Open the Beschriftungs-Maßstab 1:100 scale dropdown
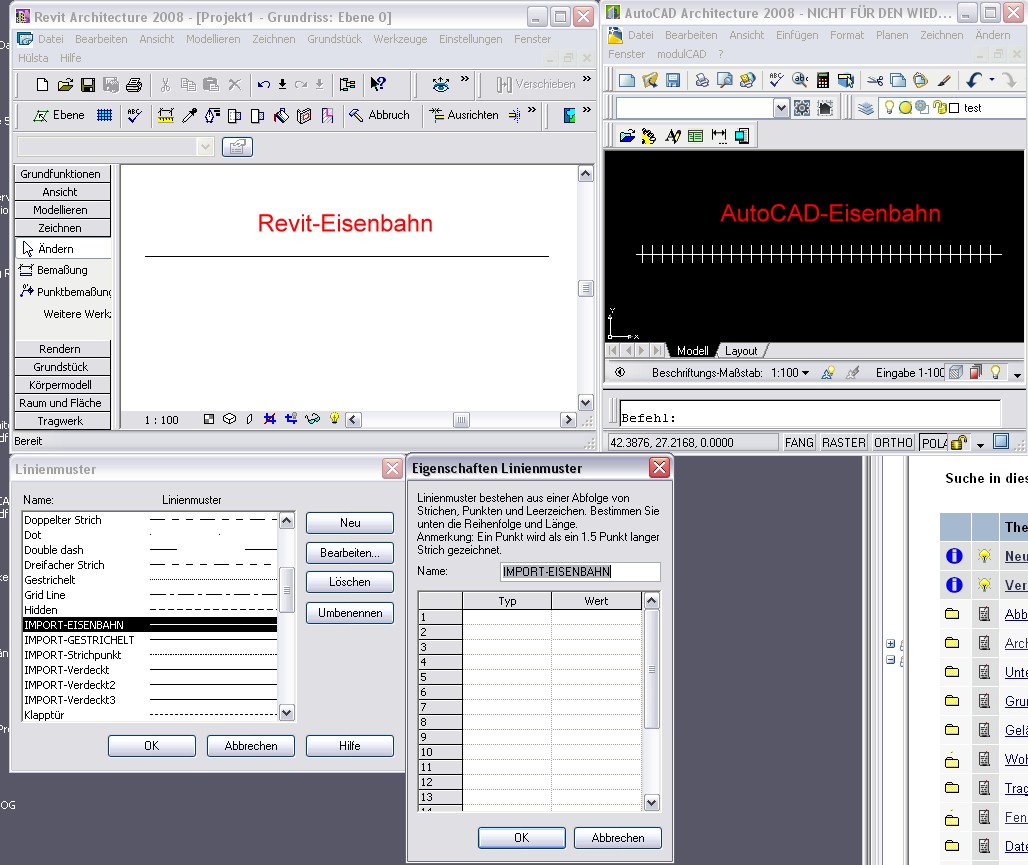 click(790, 372)
